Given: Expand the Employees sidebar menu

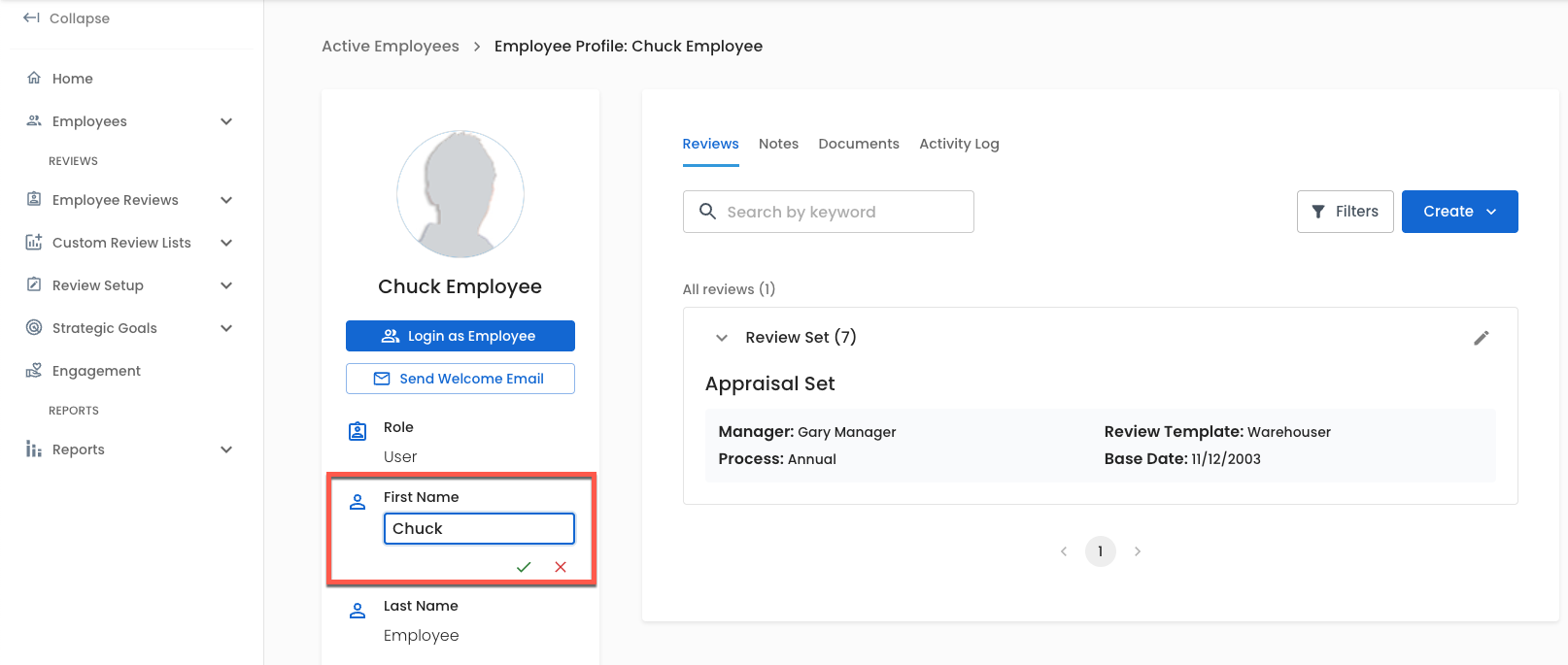Looking at the screenshot, I should point(226,121).
